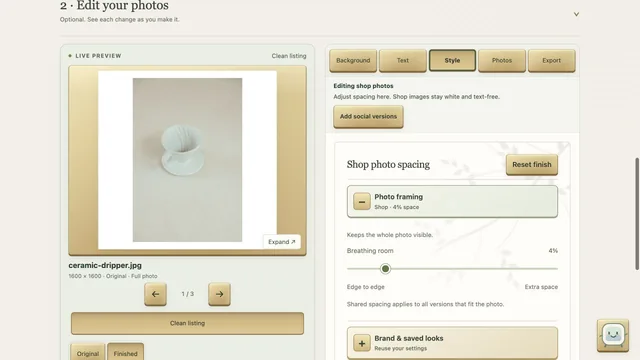Image resolution: width=640 pixels, height=360 pixels.
Task: Click the 4% breathing room value
Action: click(553, 251)
